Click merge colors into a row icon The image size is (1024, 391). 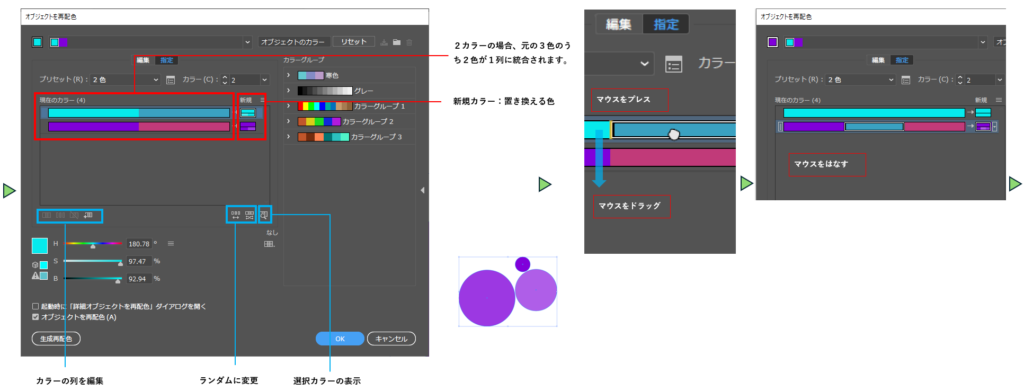tap(46, 215)
